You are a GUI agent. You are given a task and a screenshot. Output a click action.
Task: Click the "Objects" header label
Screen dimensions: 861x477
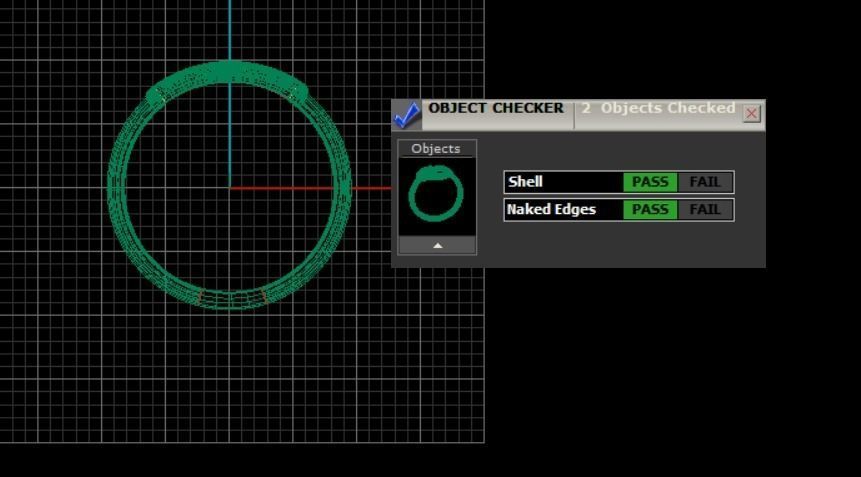[436, 149]
